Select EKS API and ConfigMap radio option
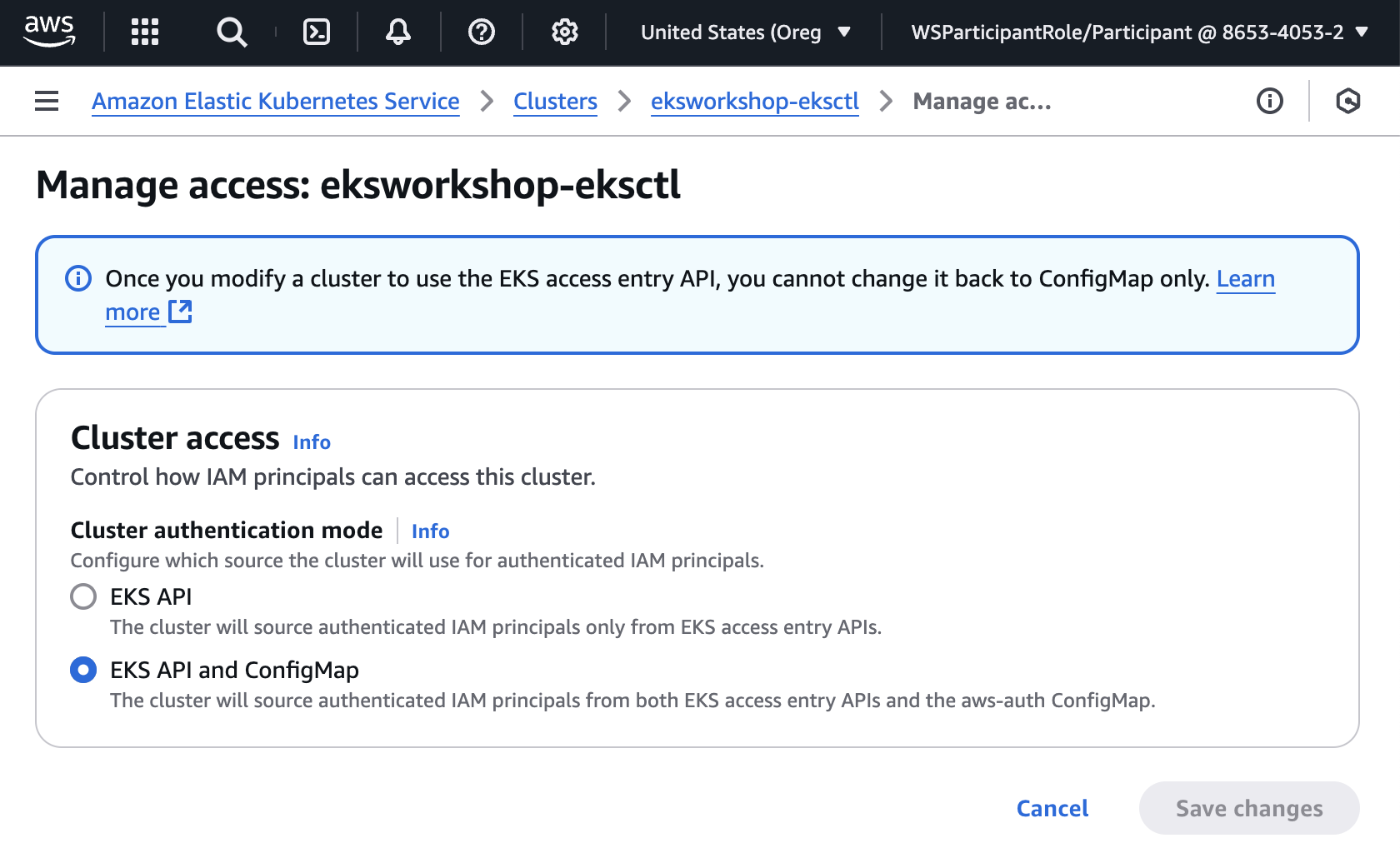1400x853 pixels. point(83,670)
